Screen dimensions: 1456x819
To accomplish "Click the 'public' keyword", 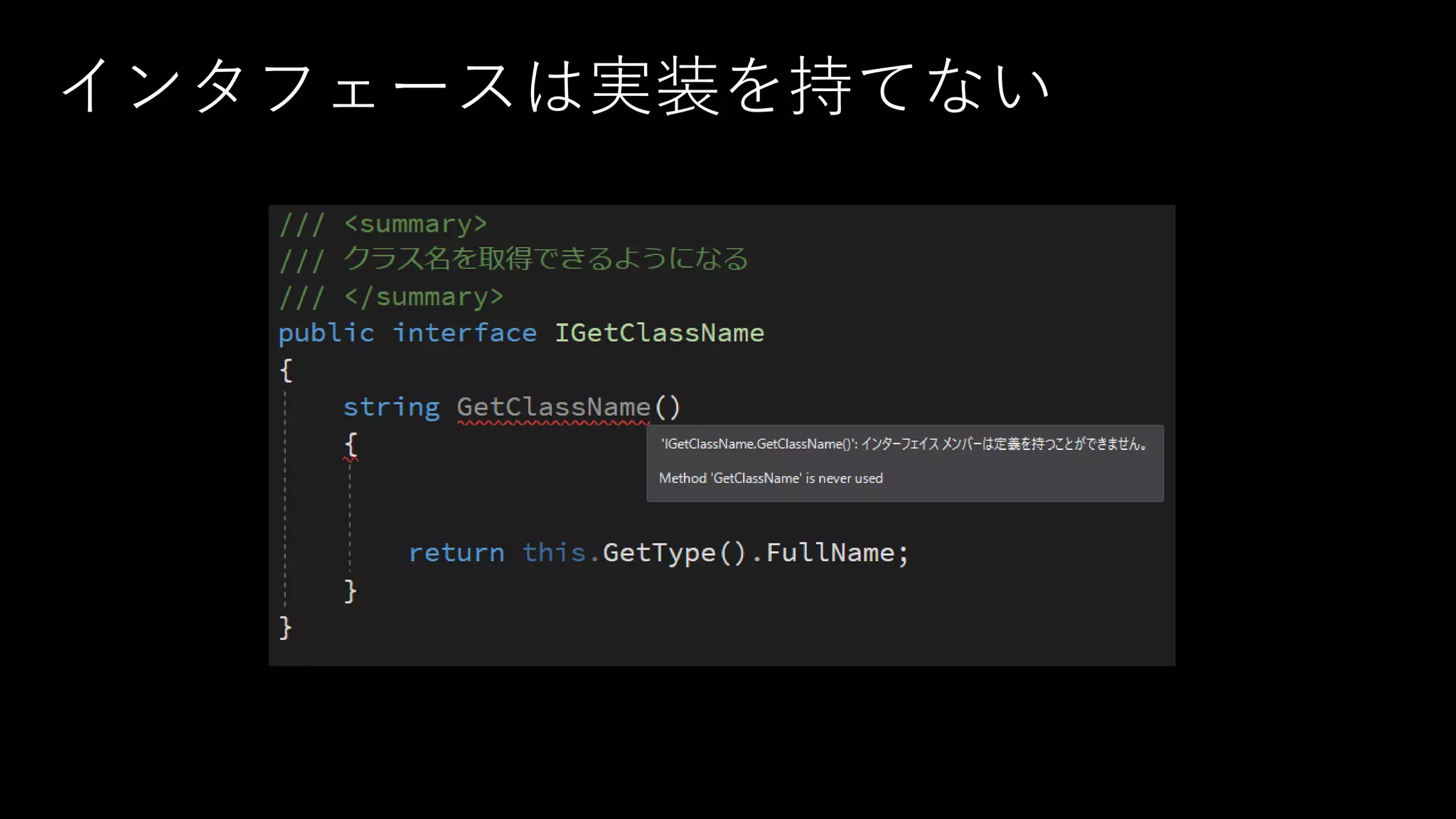I will click(326, 333).
